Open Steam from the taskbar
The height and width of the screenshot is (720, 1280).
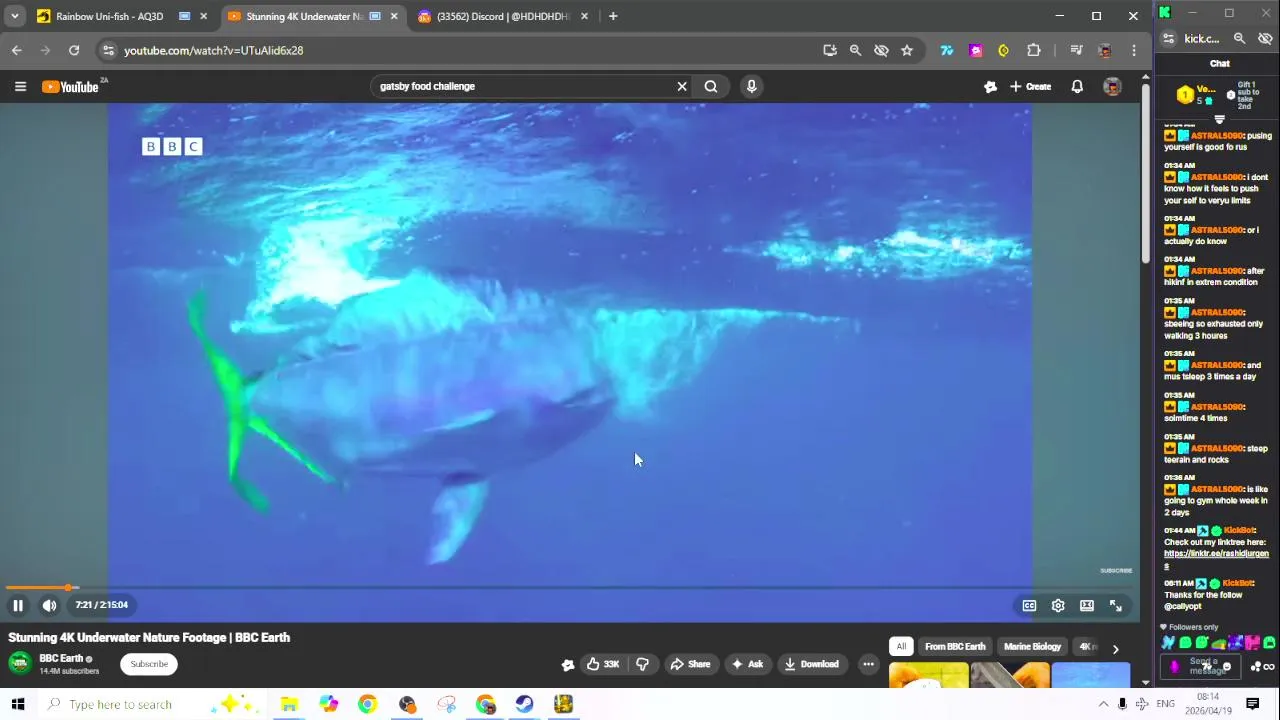pos(524,704)
